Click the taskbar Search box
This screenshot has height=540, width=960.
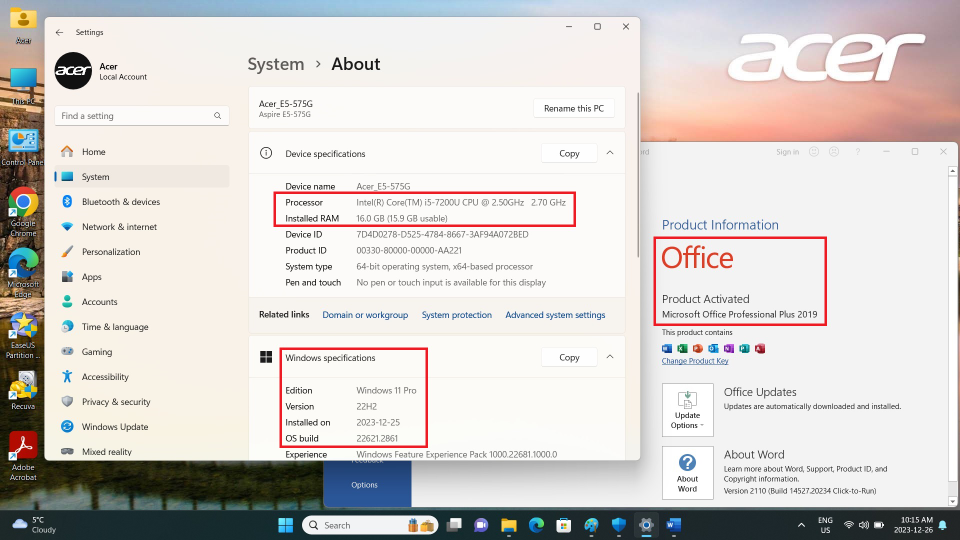(370, 525)
